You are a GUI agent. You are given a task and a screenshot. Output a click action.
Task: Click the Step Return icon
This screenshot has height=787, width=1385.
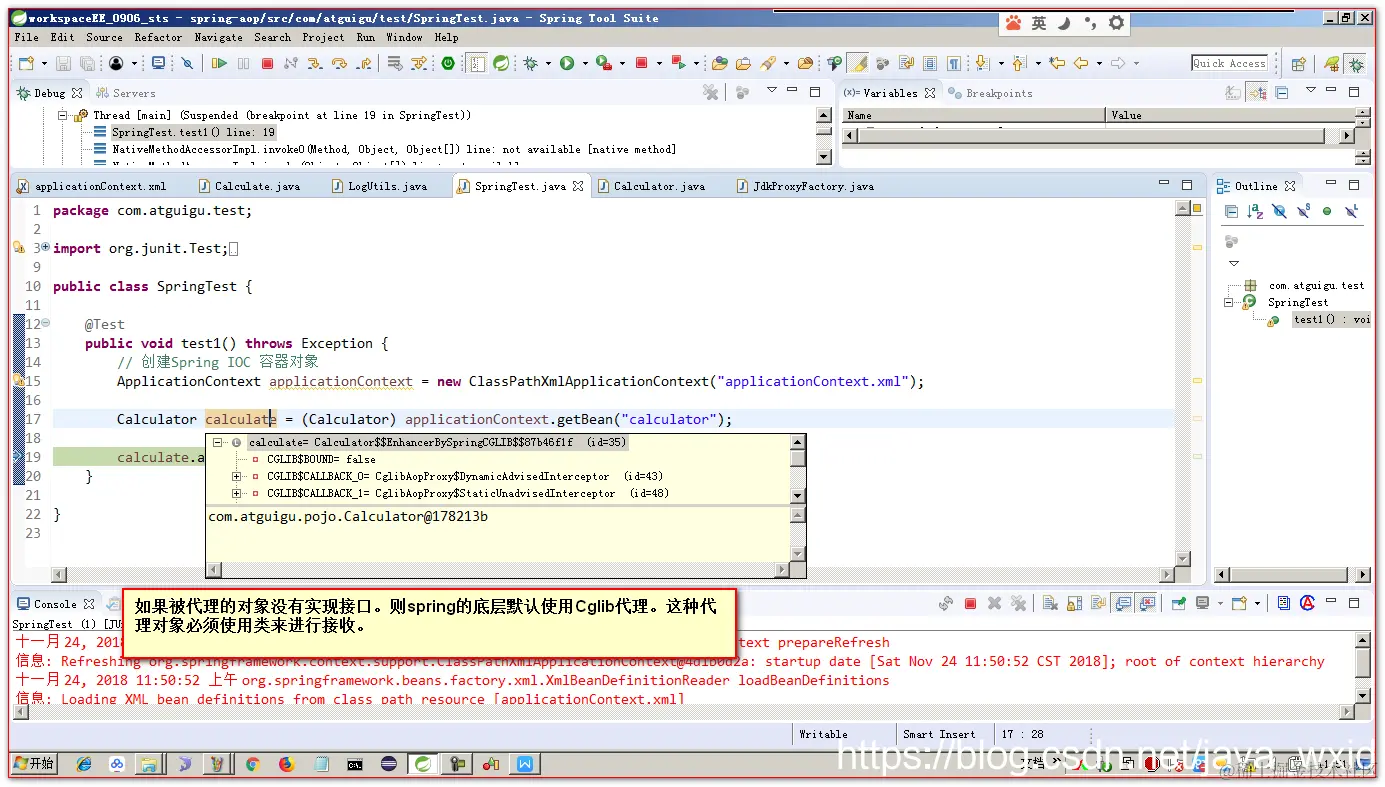pyautogui.click(x=364, y=63)
